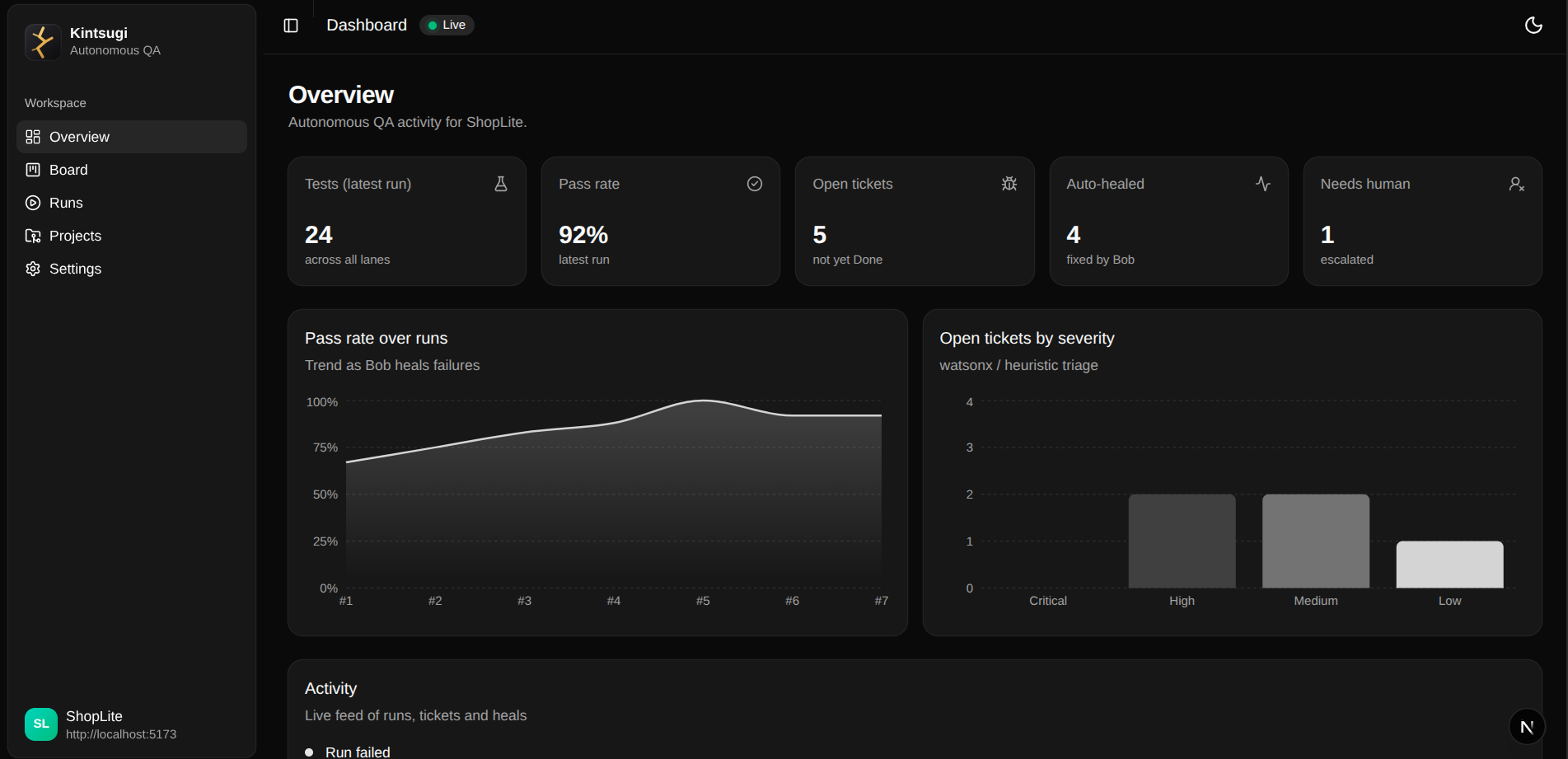Switch theme with the moon icon
This screenshot has width=1568, height=759.
point(1533,26)
